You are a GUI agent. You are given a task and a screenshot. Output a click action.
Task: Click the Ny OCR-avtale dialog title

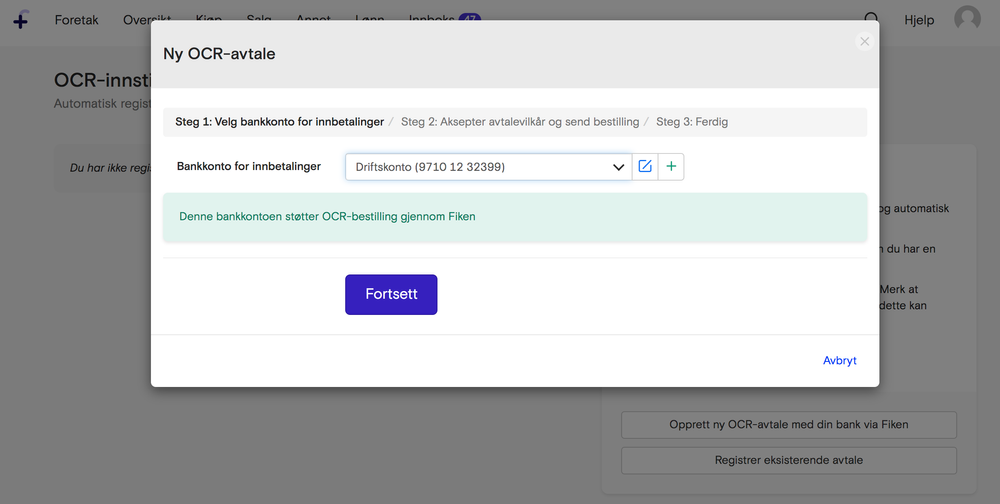click(x=219, y=54)
